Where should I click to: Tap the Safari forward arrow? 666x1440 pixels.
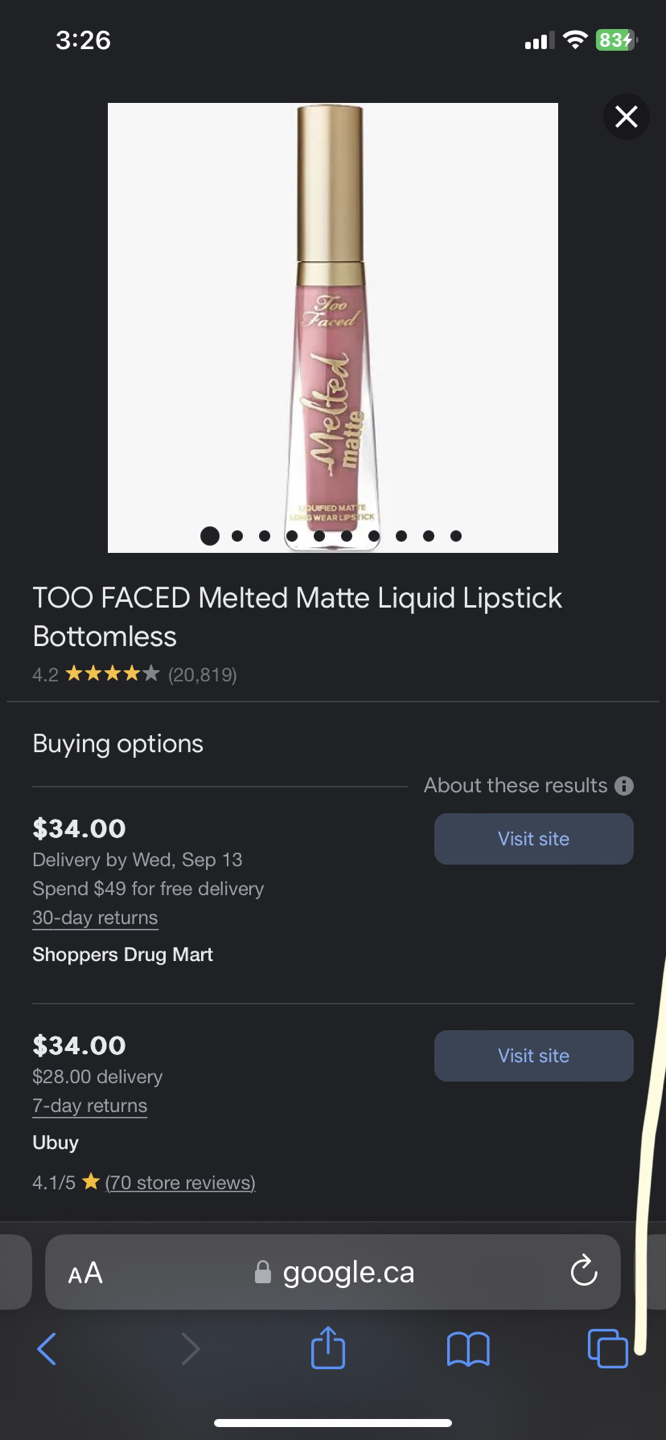coord(190,1349)
